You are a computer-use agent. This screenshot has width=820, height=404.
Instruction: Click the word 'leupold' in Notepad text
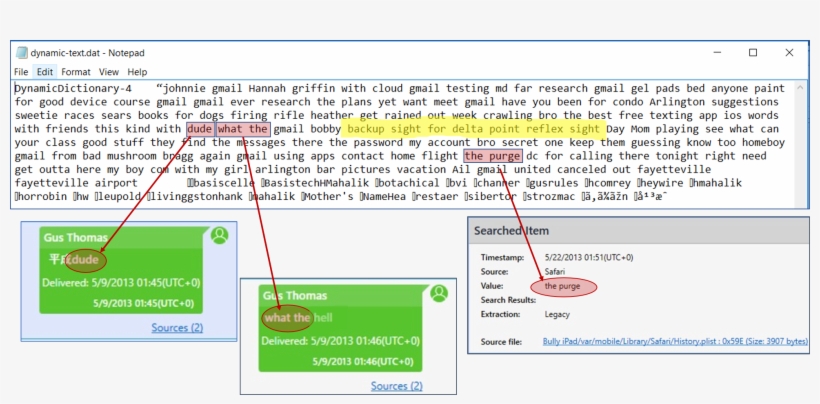(119, 197)
